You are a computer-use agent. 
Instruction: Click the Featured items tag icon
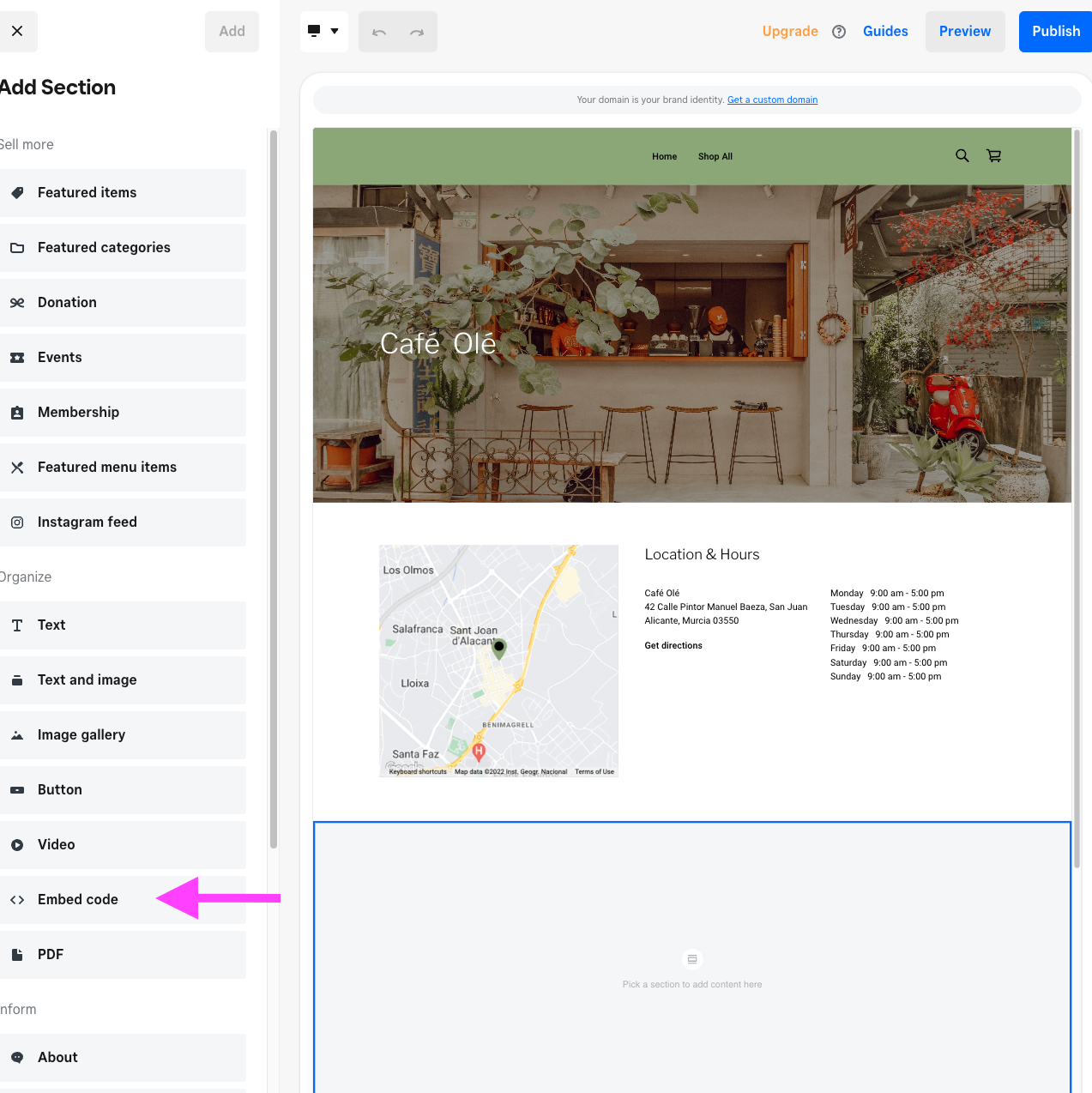17,192
